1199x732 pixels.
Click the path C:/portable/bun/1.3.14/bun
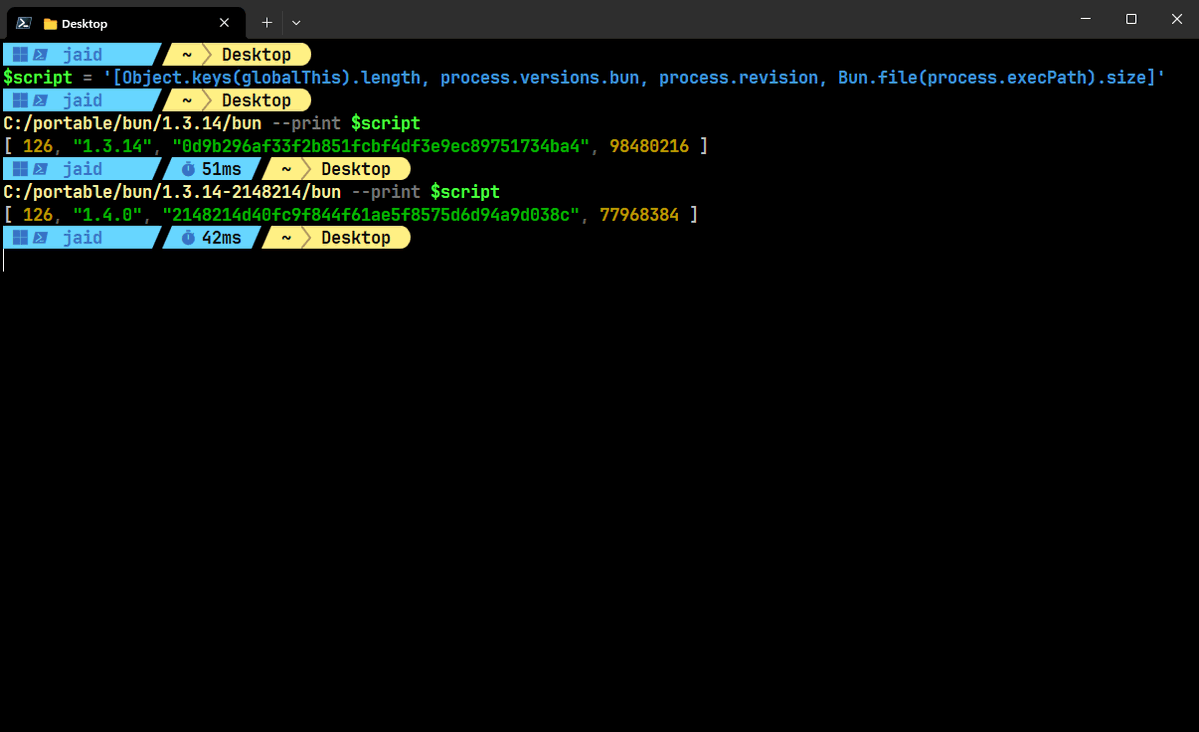pyautogui.click(x=132, y=123)
